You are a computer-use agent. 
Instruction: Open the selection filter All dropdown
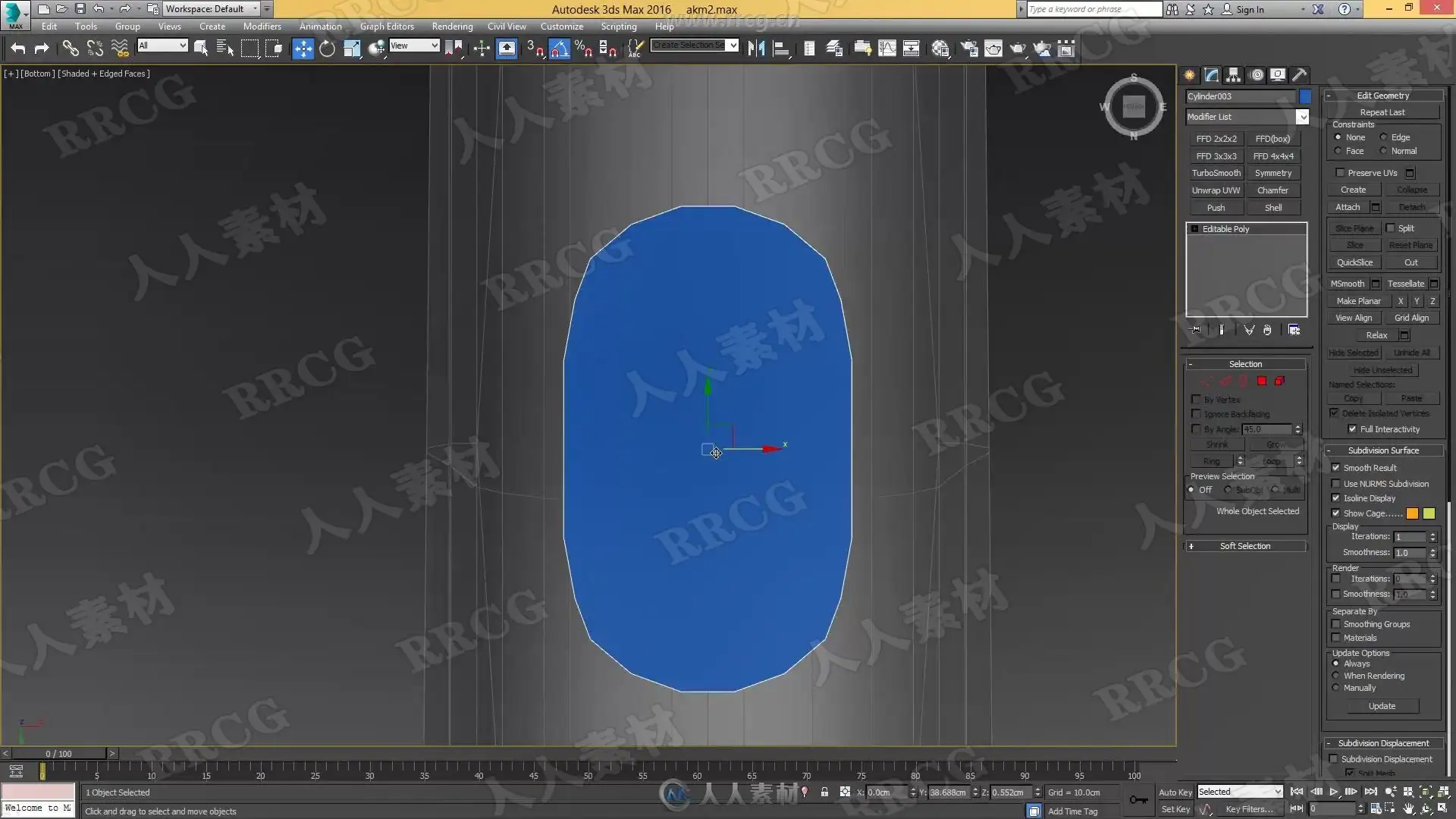pos(162,45)
